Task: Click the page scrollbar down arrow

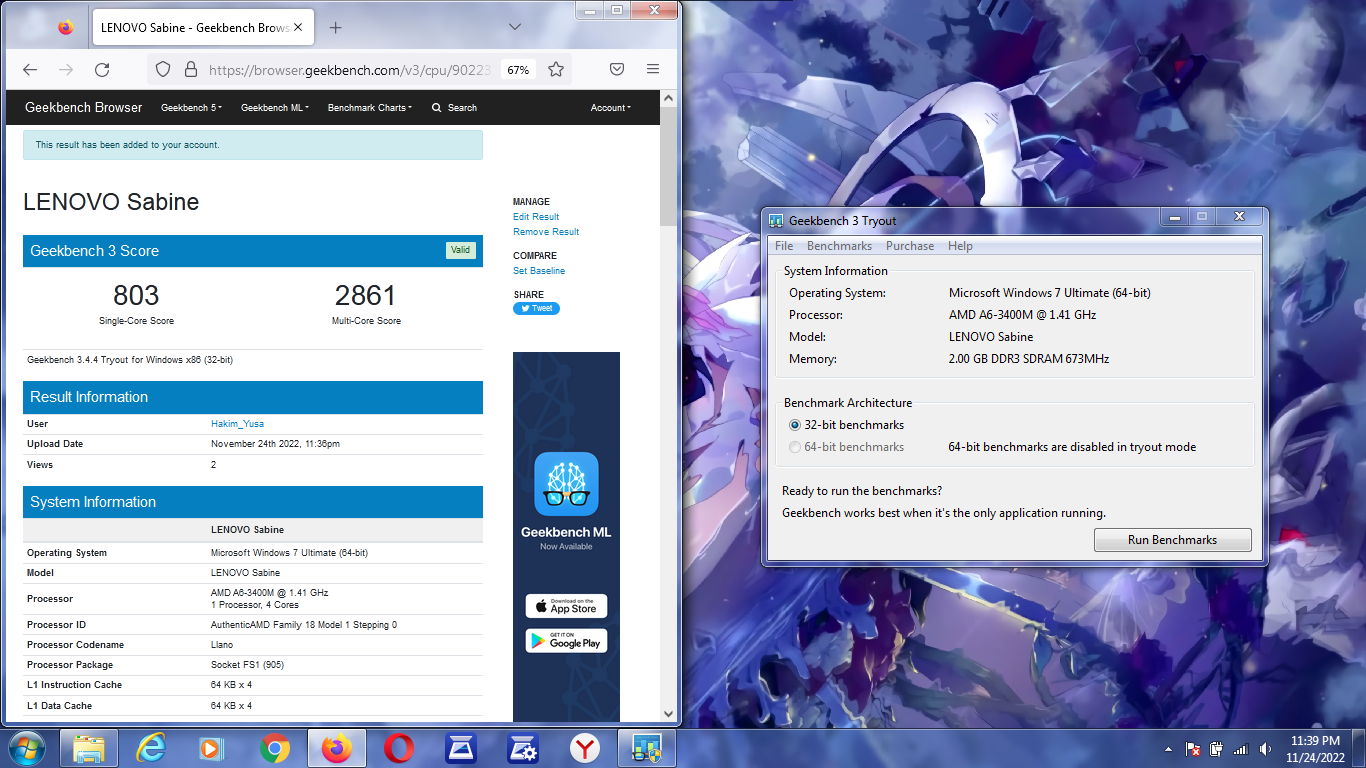Action: coord(669,714)
